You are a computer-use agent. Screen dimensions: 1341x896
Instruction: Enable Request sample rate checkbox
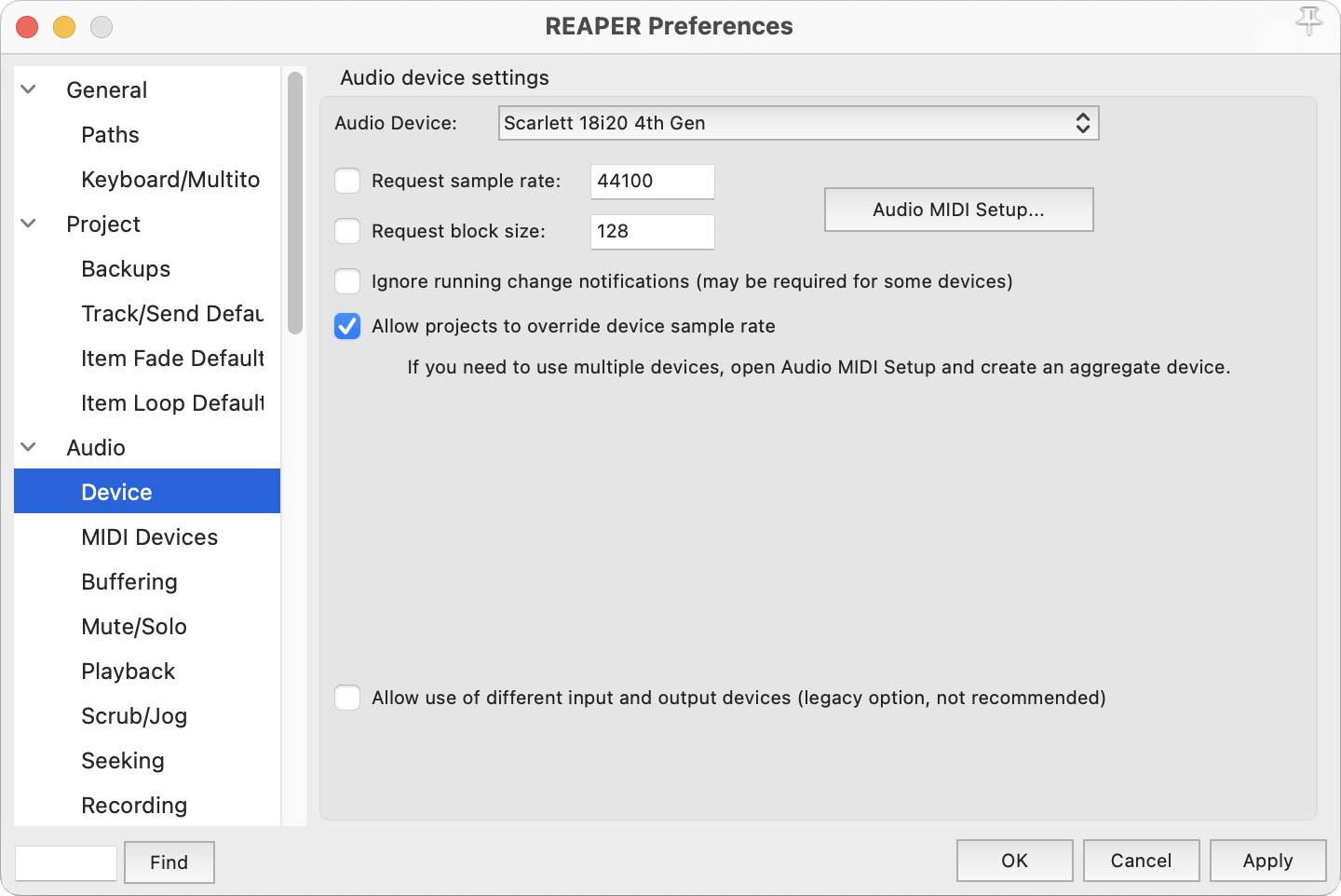[x=347, y=181]
